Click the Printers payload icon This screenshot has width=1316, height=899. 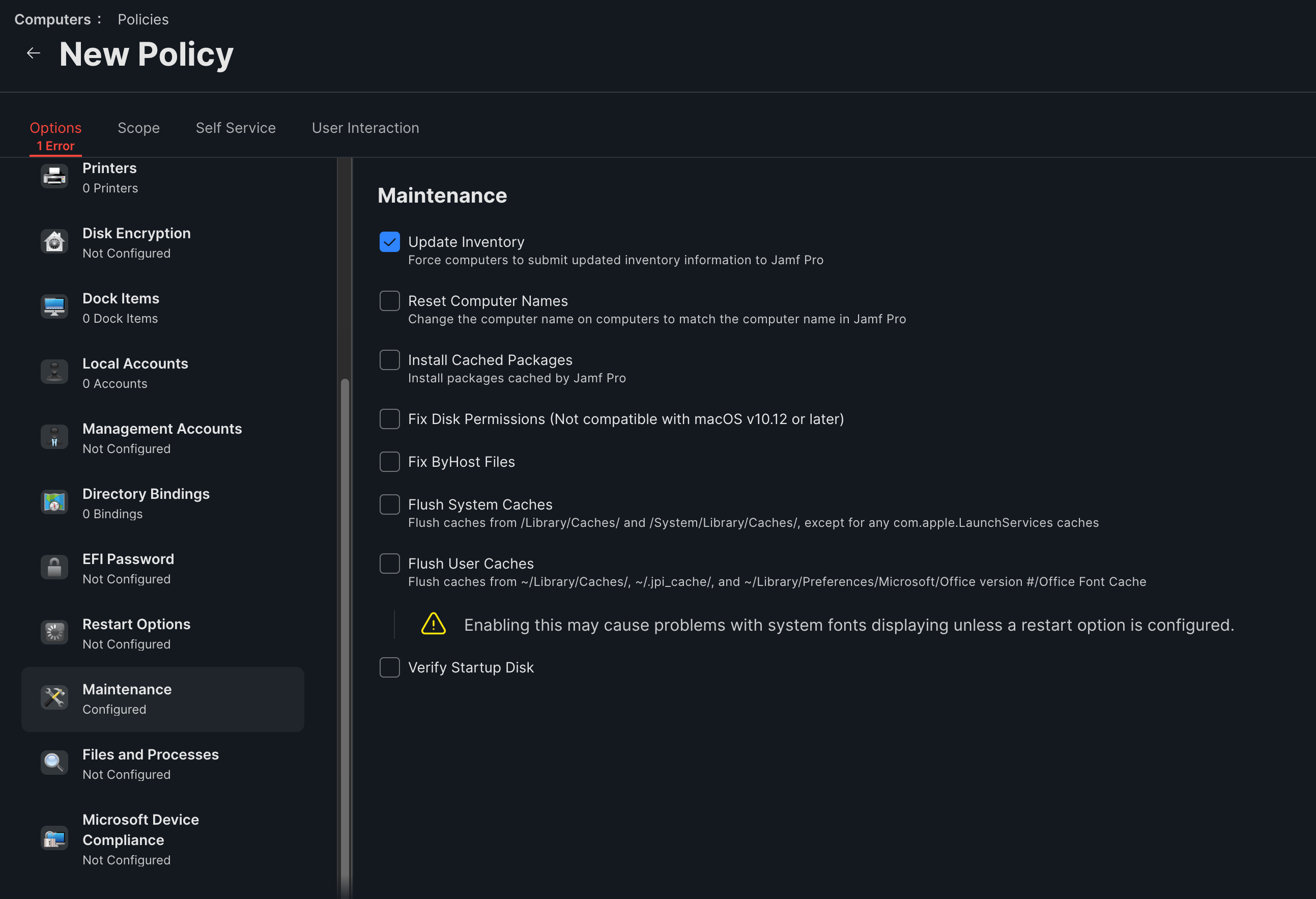(54, 177)
